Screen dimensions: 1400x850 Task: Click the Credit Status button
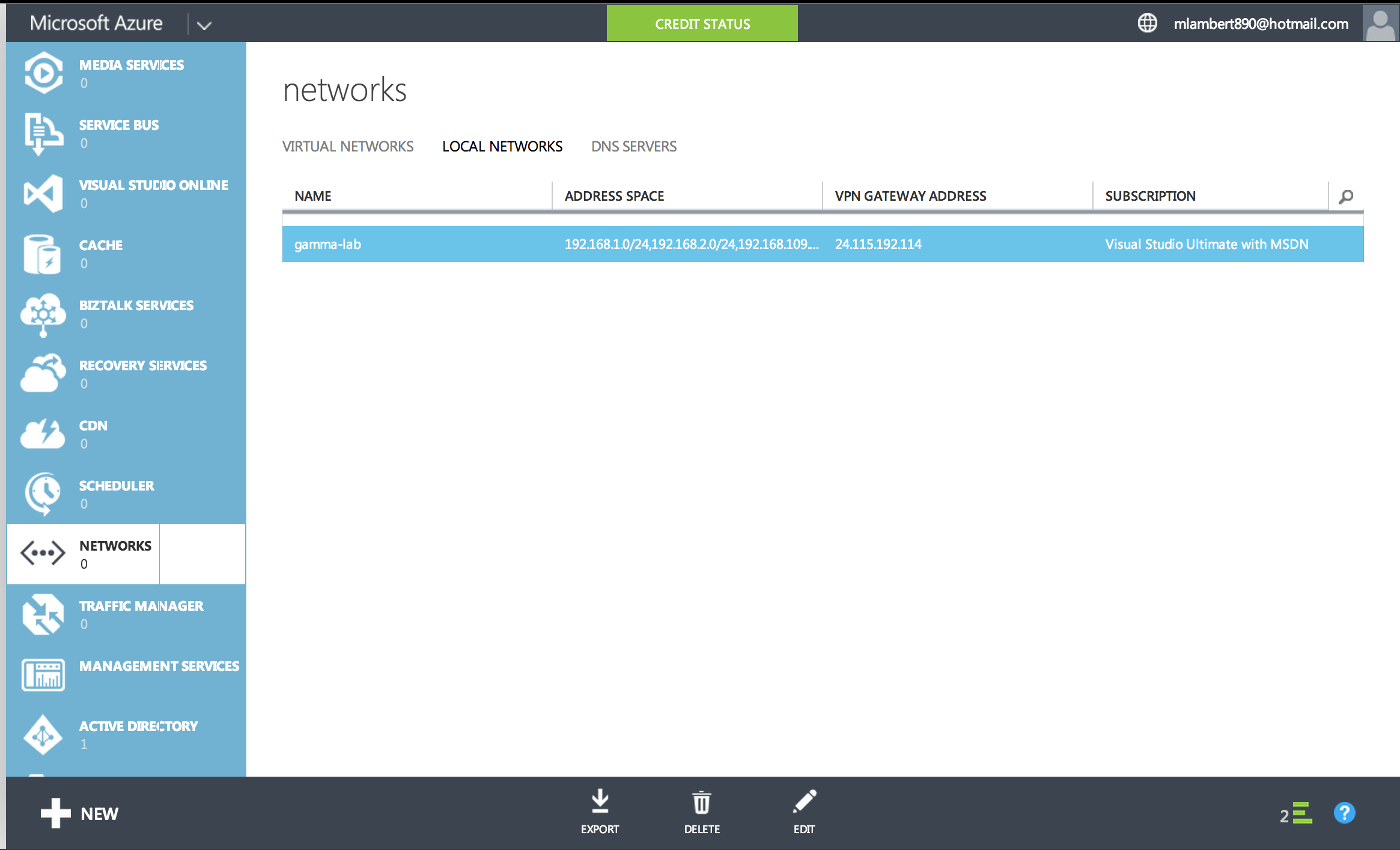pos(702,23)
